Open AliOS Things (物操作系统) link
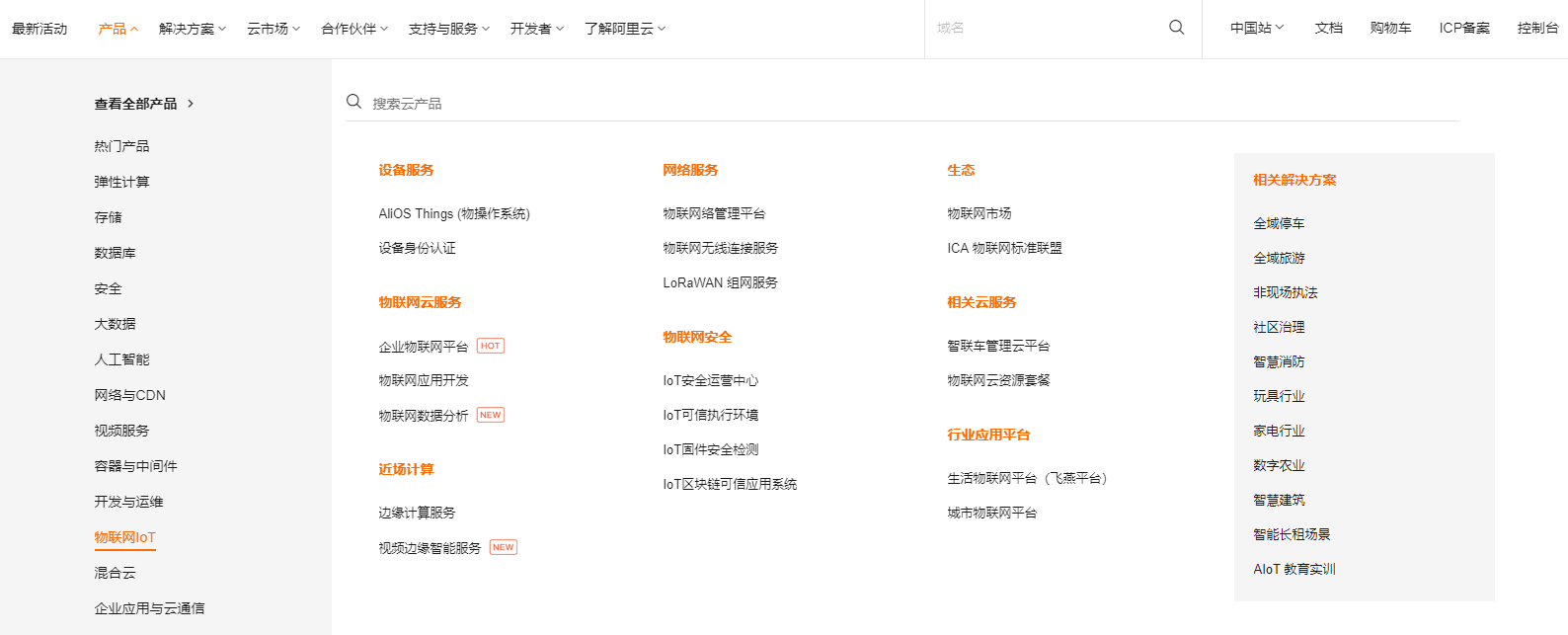The height and width of the screenshot is (635, 1568). click(x=454, y=213)
